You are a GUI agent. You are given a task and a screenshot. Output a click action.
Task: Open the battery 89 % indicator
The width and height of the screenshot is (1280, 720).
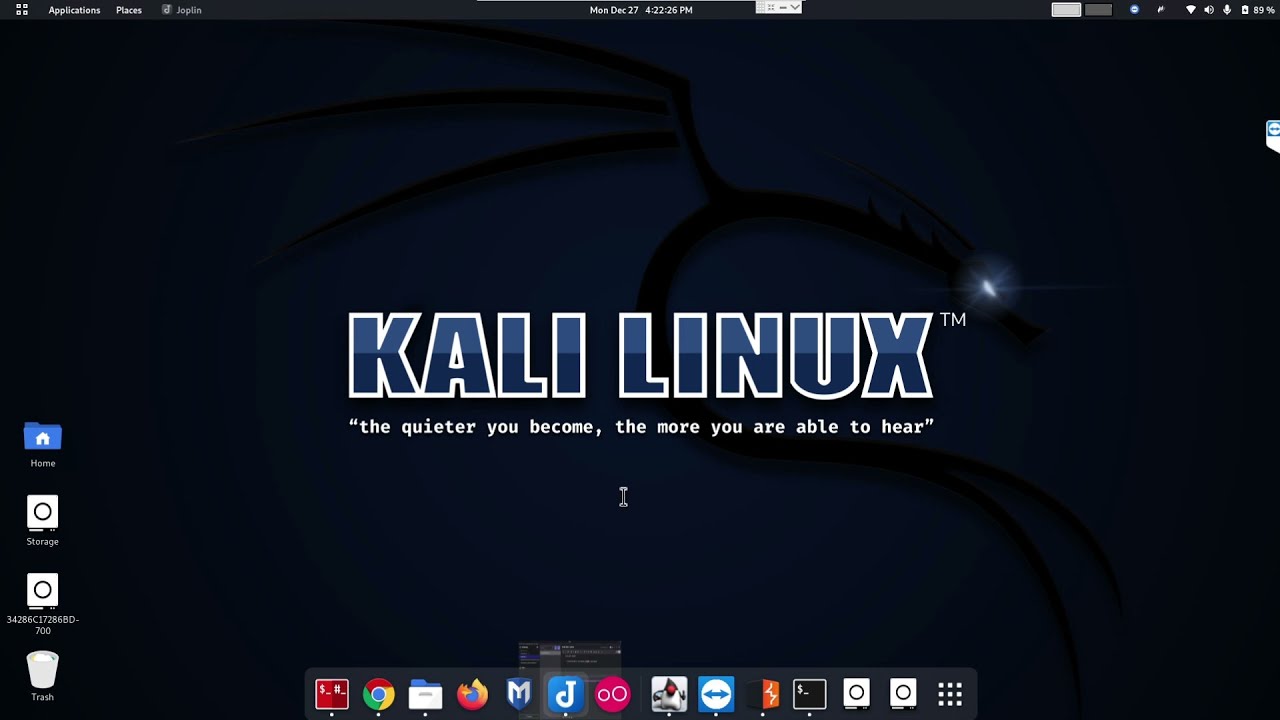point(1257,10)
